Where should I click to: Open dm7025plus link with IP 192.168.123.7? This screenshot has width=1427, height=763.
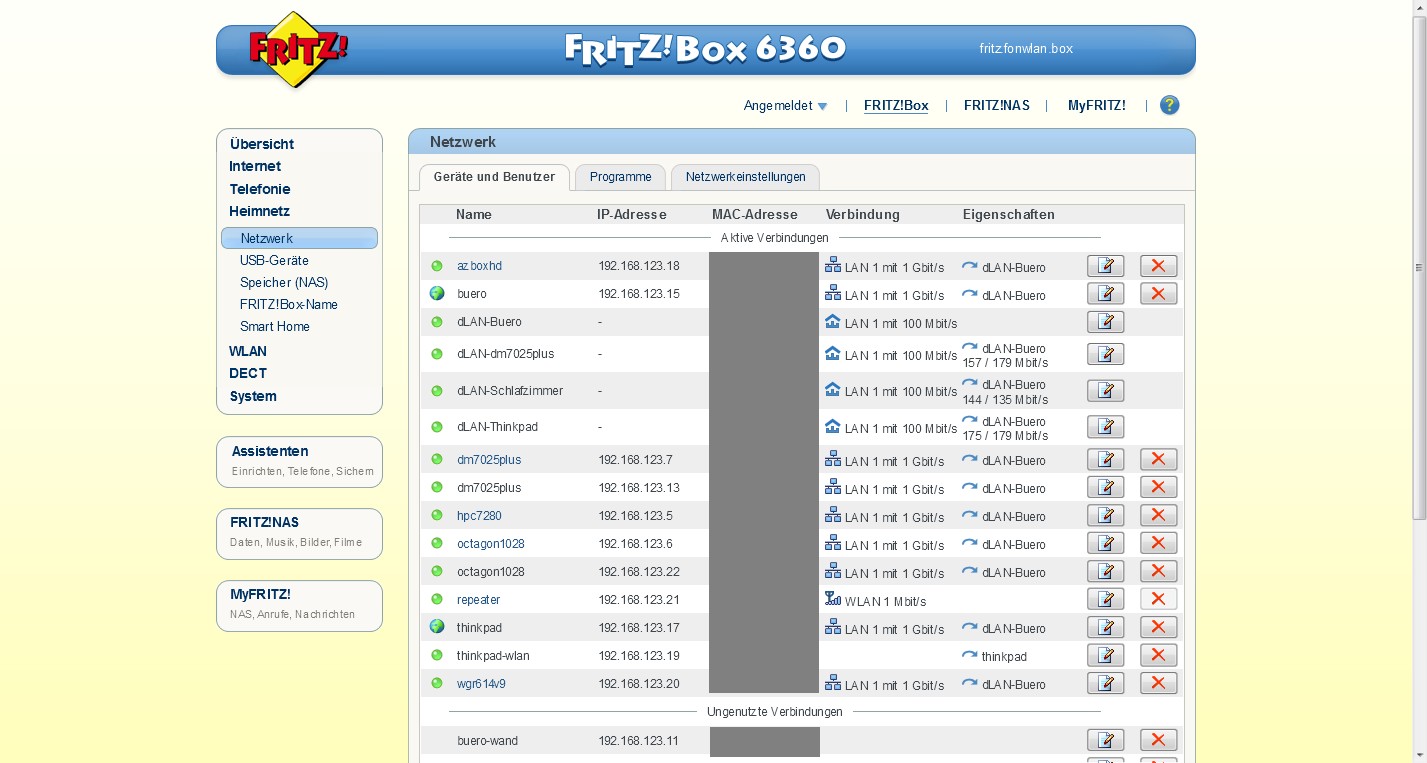click(x=489, y=460)
